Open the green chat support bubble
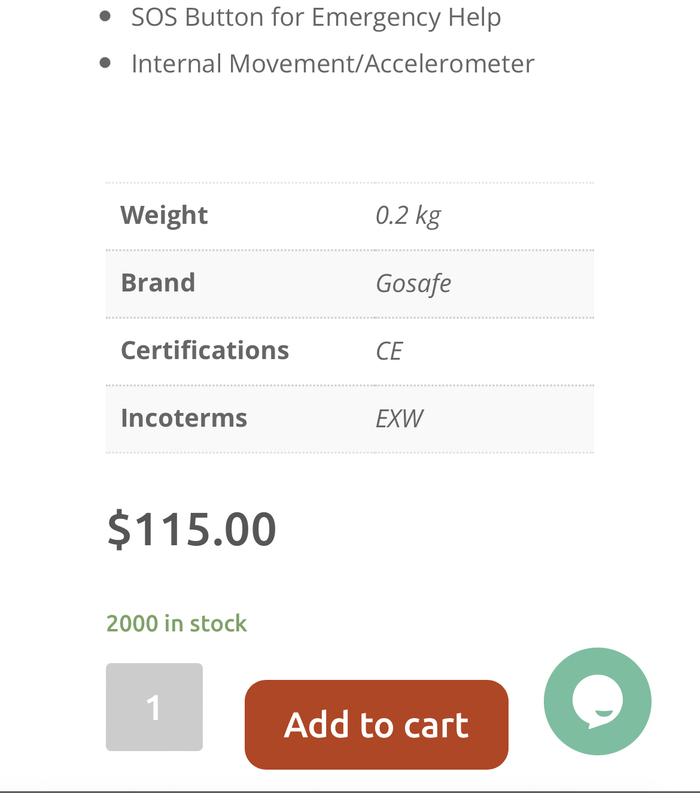Viewport: 700px width, 793px height. (x=597, y=701)
